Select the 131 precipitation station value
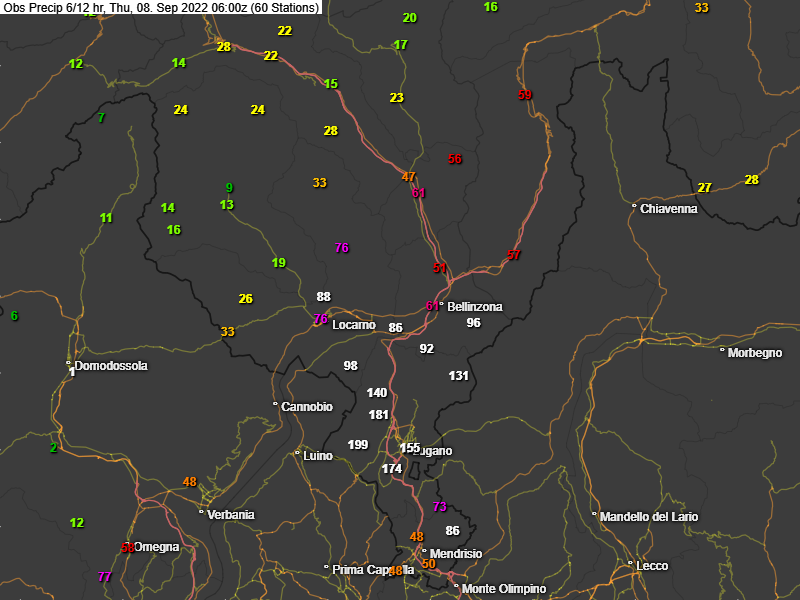 coord(459,376)
